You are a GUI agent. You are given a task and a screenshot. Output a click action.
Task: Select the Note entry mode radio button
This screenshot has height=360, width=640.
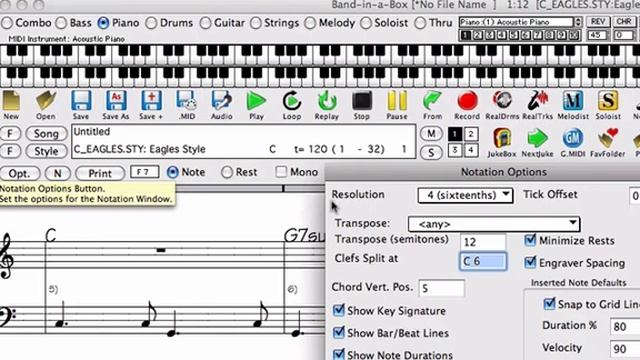pyautogui.click(x=173, y=172)
